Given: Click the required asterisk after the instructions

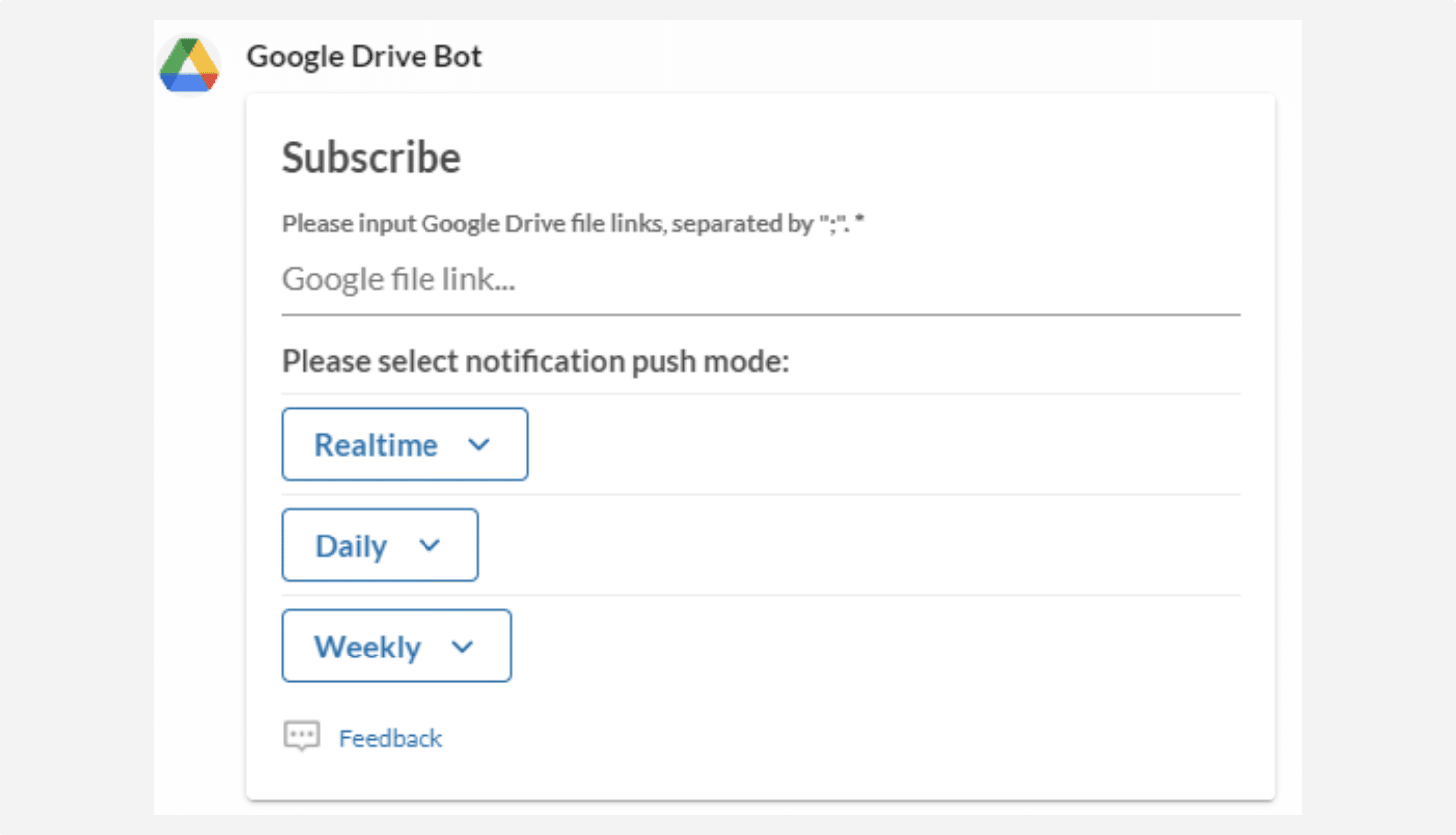Looking at the screenshot, I should [x=860, y=221].
